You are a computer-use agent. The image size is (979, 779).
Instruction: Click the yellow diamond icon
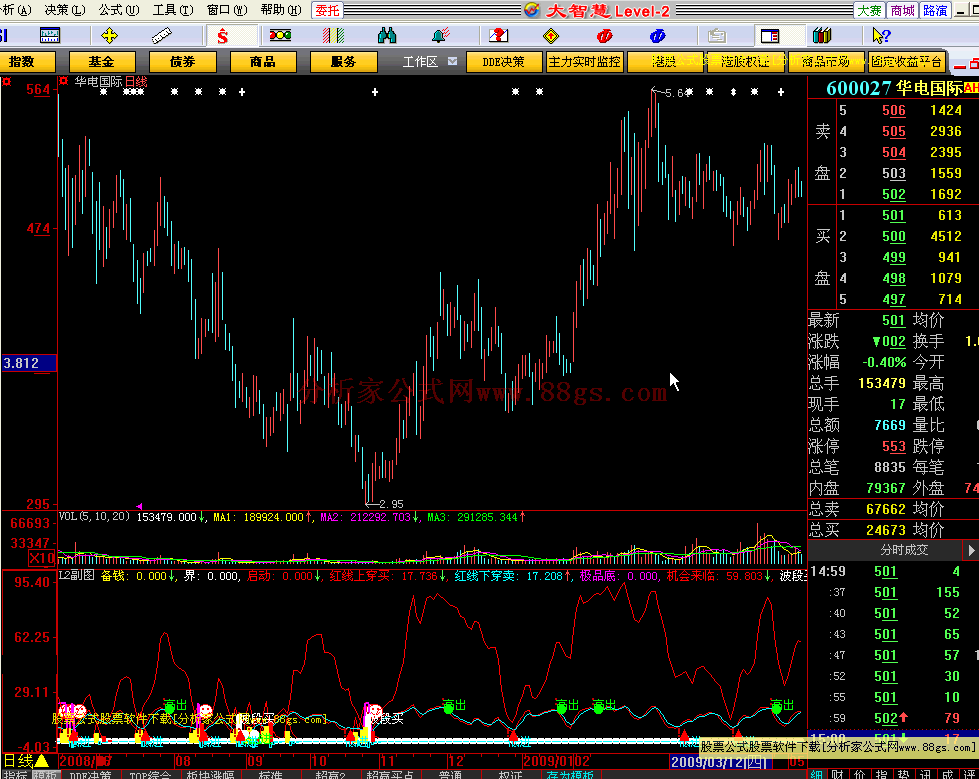[551, 36]
